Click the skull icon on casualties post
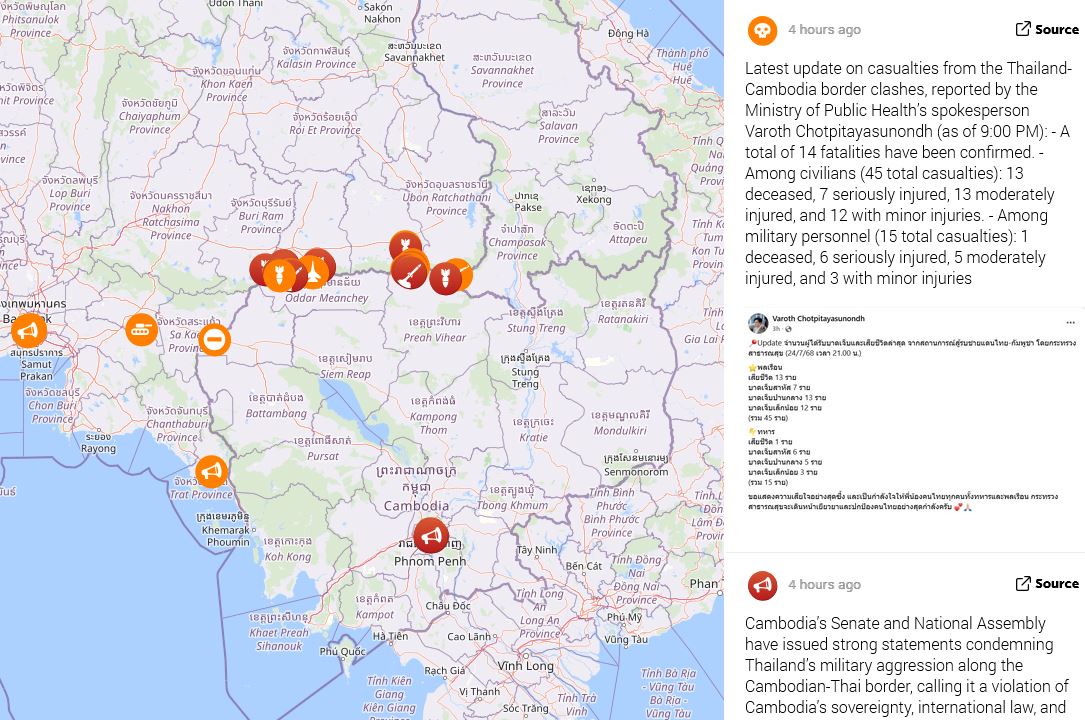 (762, 30)
